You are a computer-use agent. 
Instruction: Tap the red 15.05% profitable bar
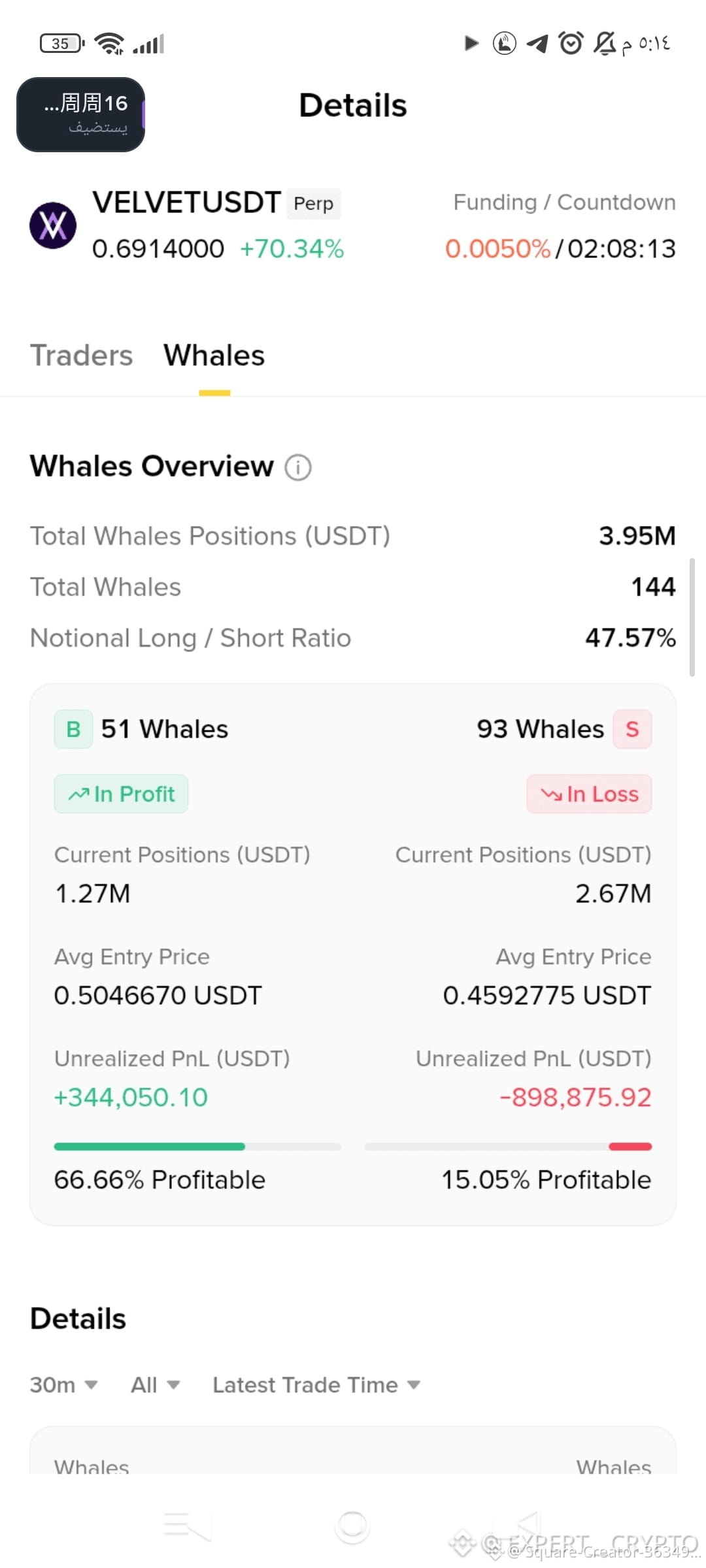(630, 1147)
